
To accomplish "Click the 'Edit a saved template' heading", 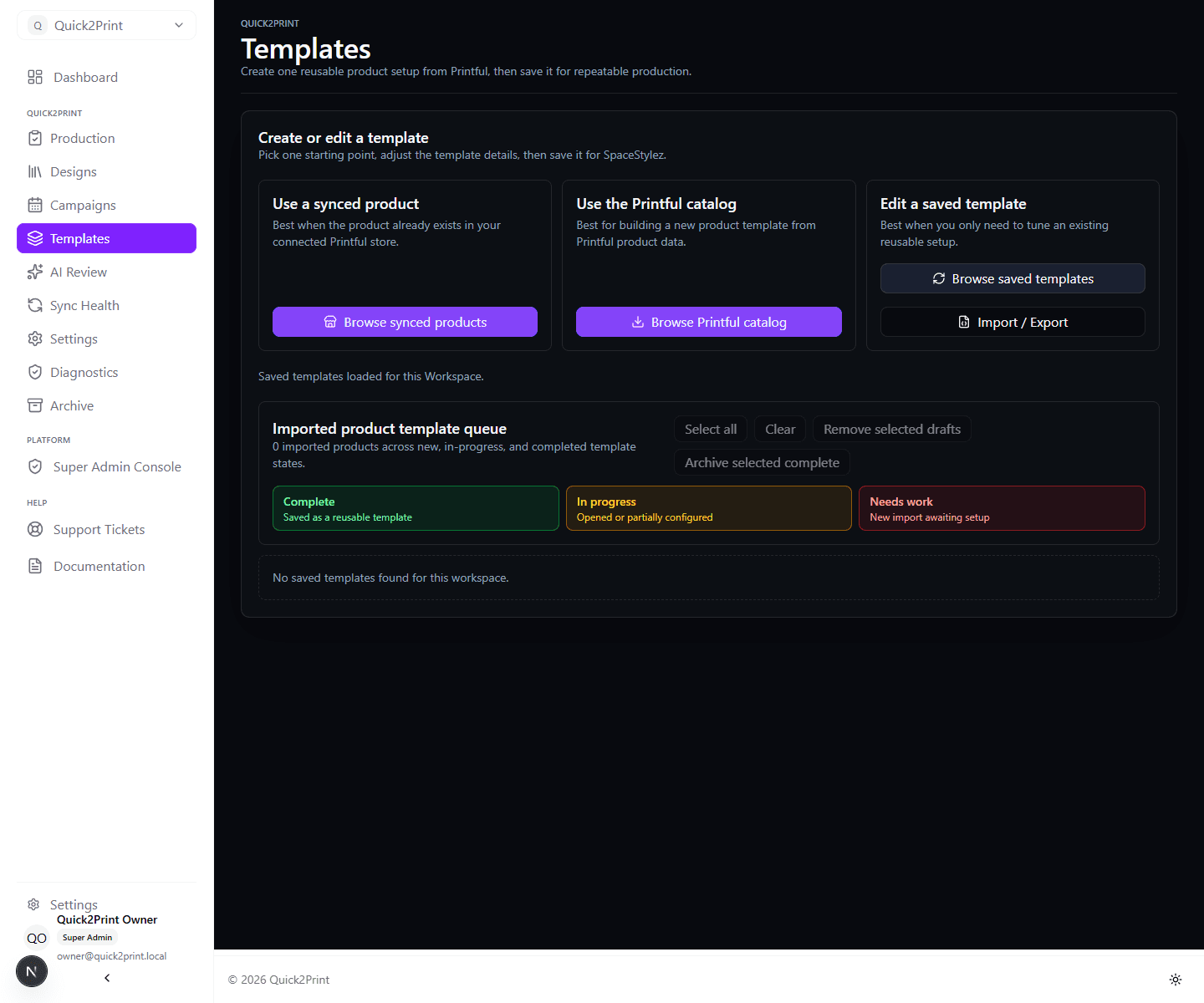I will pos(953,204).
